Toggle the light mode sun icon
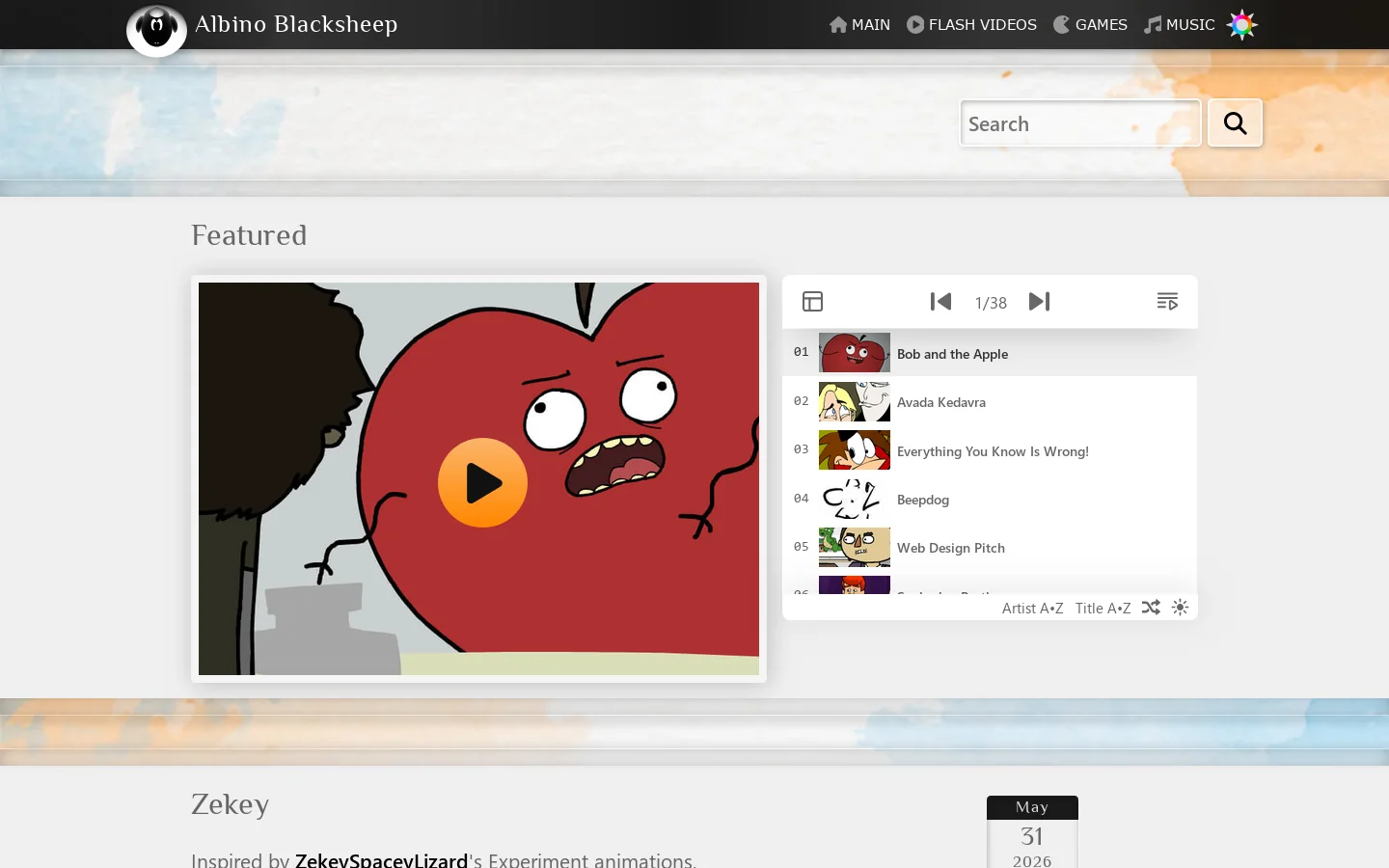Image resolution: width=1389 pixels, height=868 pixels. (x=1180, y=608)
